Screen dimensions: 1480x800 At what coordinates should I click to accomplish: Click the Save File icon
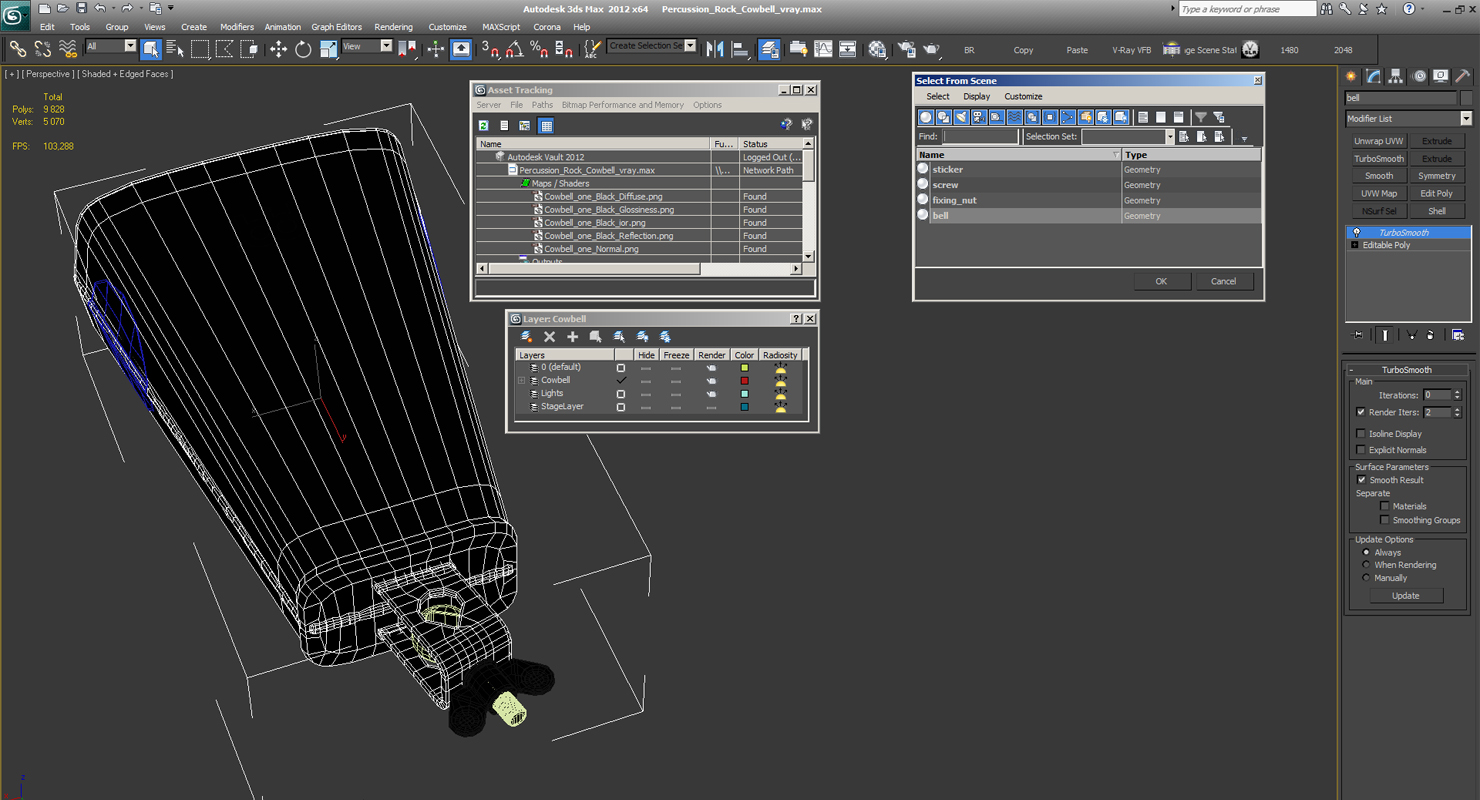click(81, 8)
